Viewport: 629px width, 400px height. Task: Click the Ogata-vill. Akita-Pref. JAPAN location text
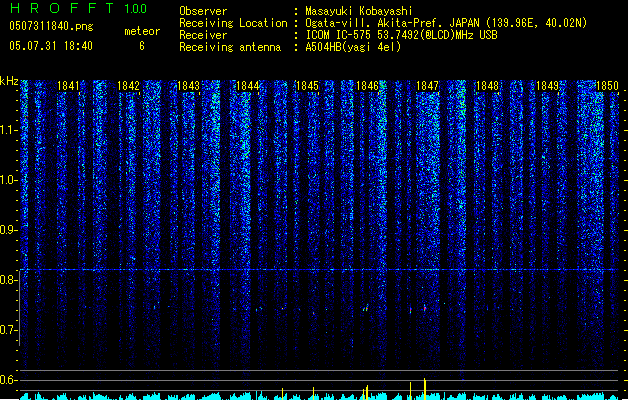pyautogui.click(x=446, y=23)
